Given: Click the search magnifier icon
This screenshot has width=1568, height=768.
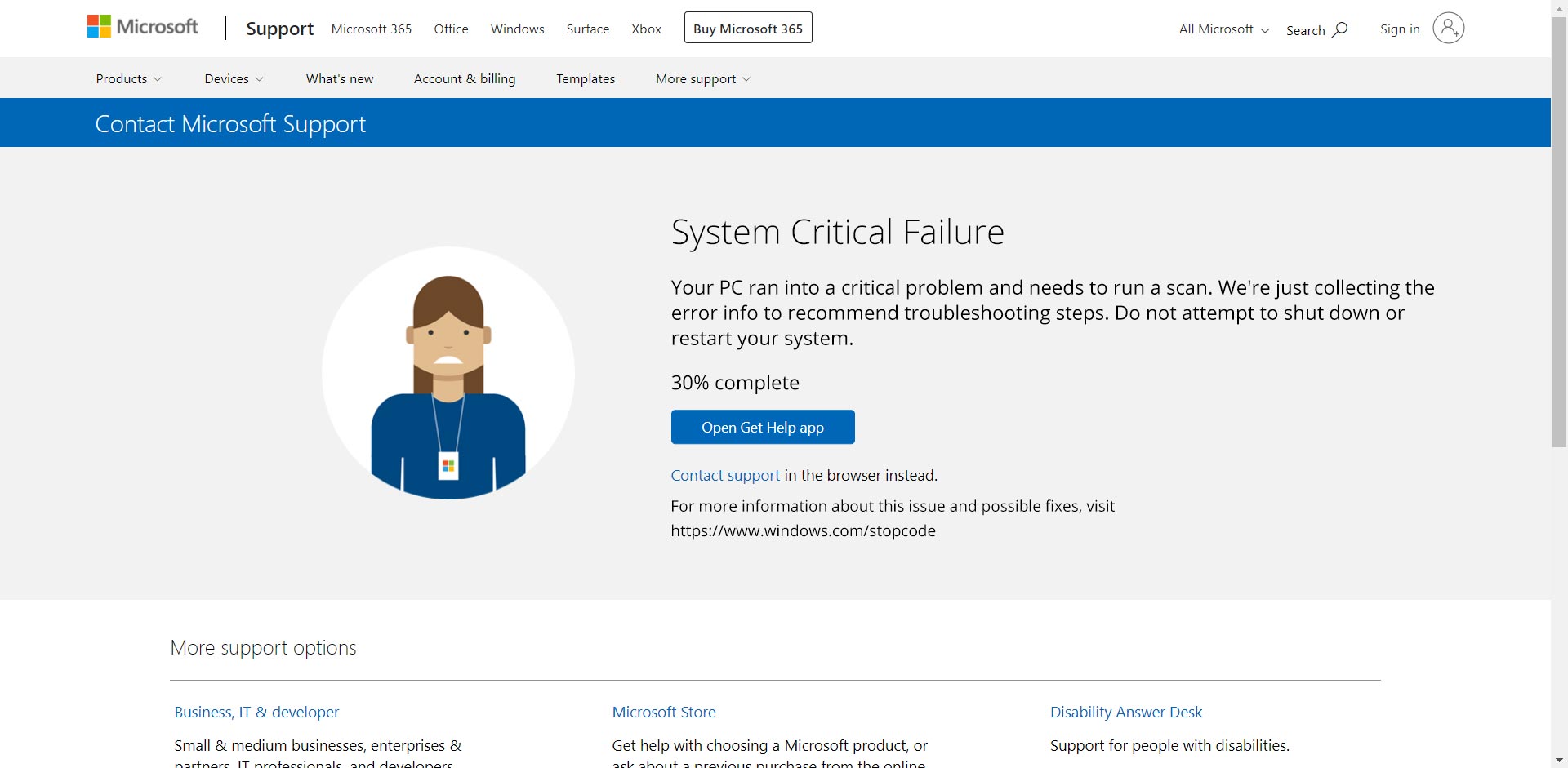Looking at the screenshot, I should tap(1339, 29).
